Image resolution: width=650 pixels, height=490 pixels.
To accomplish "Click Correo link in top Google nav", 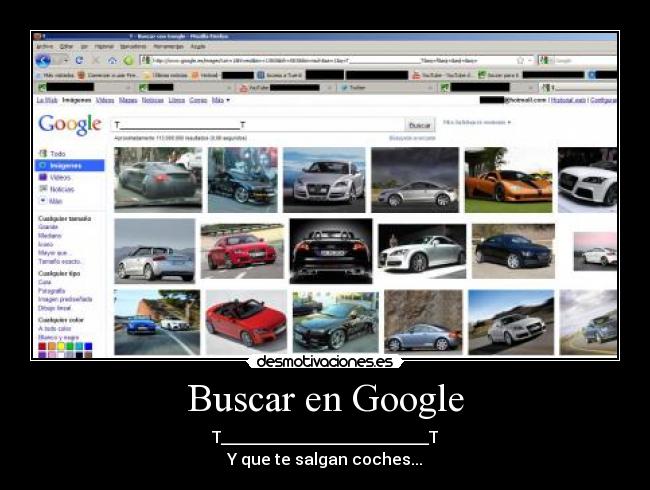I will (x=198, y=100).
